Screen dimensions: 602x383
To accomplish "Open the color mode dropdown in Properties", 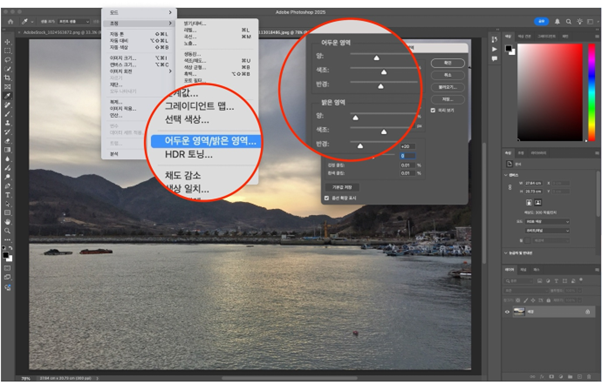I will point(547,222).
